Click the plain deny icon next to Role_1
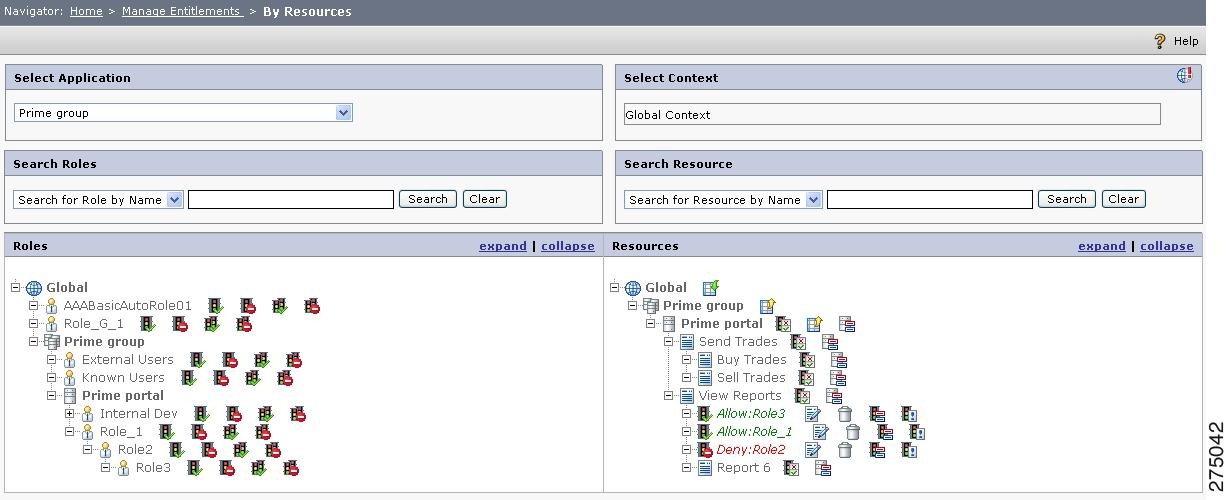The width and height of the screenshot is (1230, 500). click(199, 432)
